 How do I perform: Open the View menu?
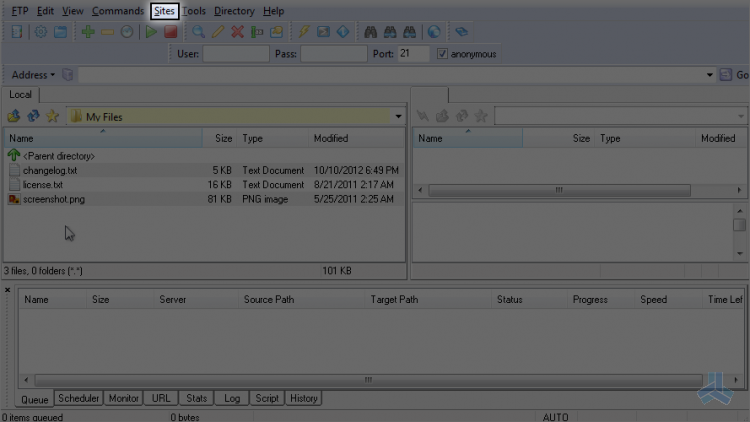click(73, 11)
